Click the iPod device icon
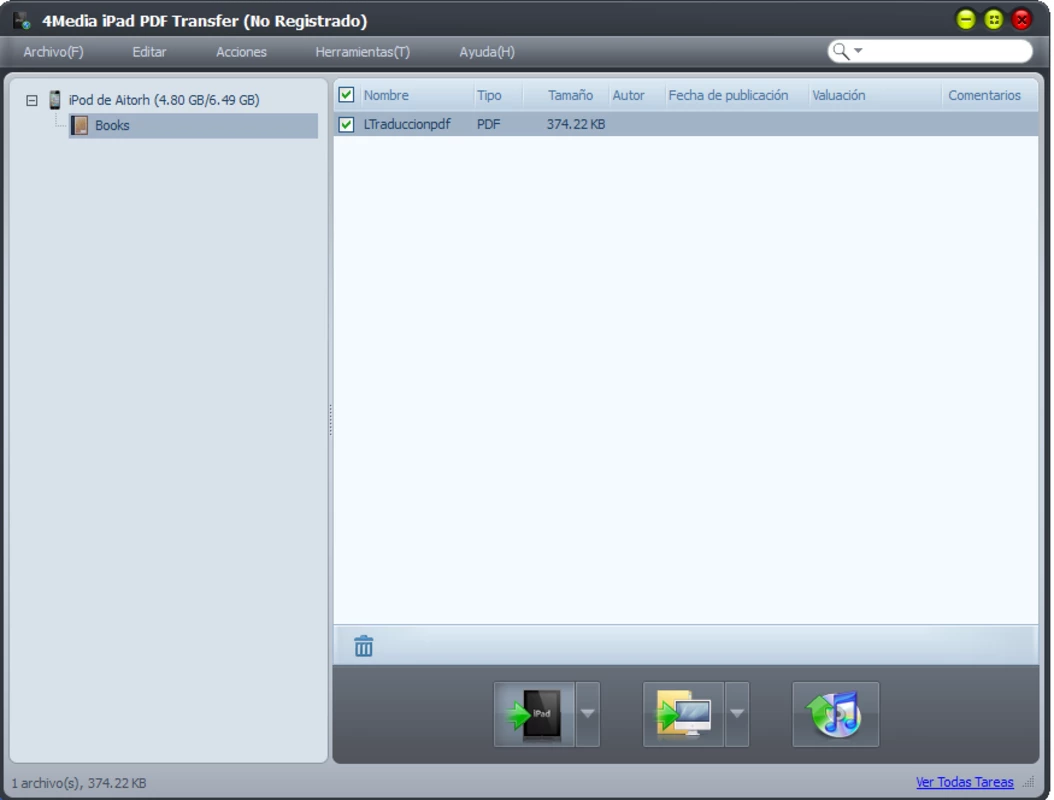The width and height of the screenshot is (1054, 800). click(x=54, y=99)
